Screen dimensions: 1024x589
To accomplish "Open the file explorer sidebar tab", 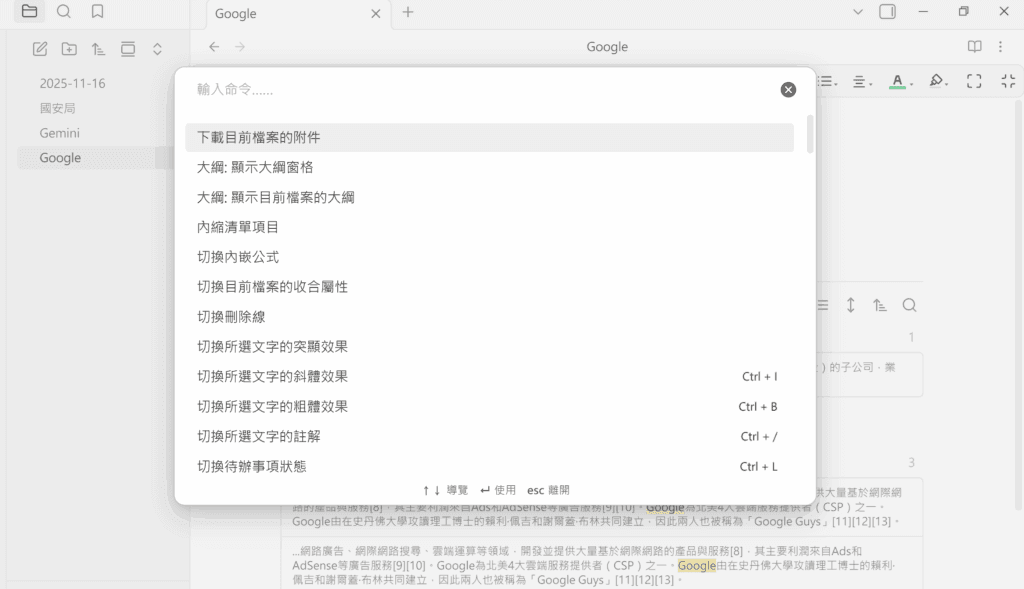I will [29, 12].
